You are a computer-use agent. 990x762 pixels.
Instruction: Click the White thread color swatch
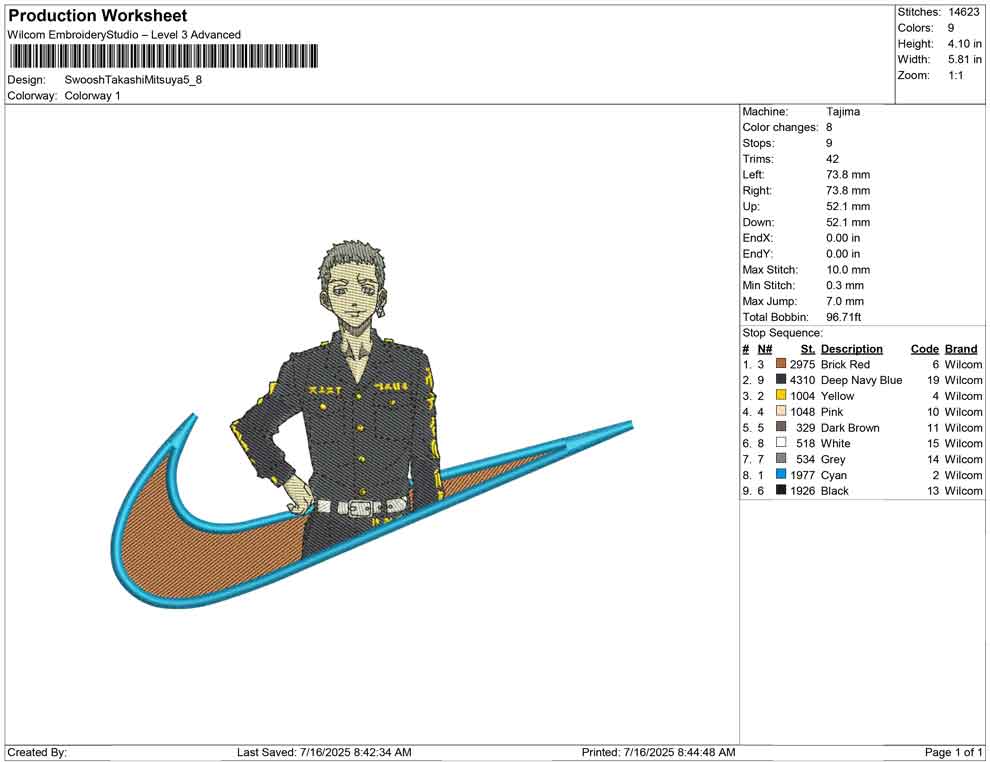coord(781,443)
